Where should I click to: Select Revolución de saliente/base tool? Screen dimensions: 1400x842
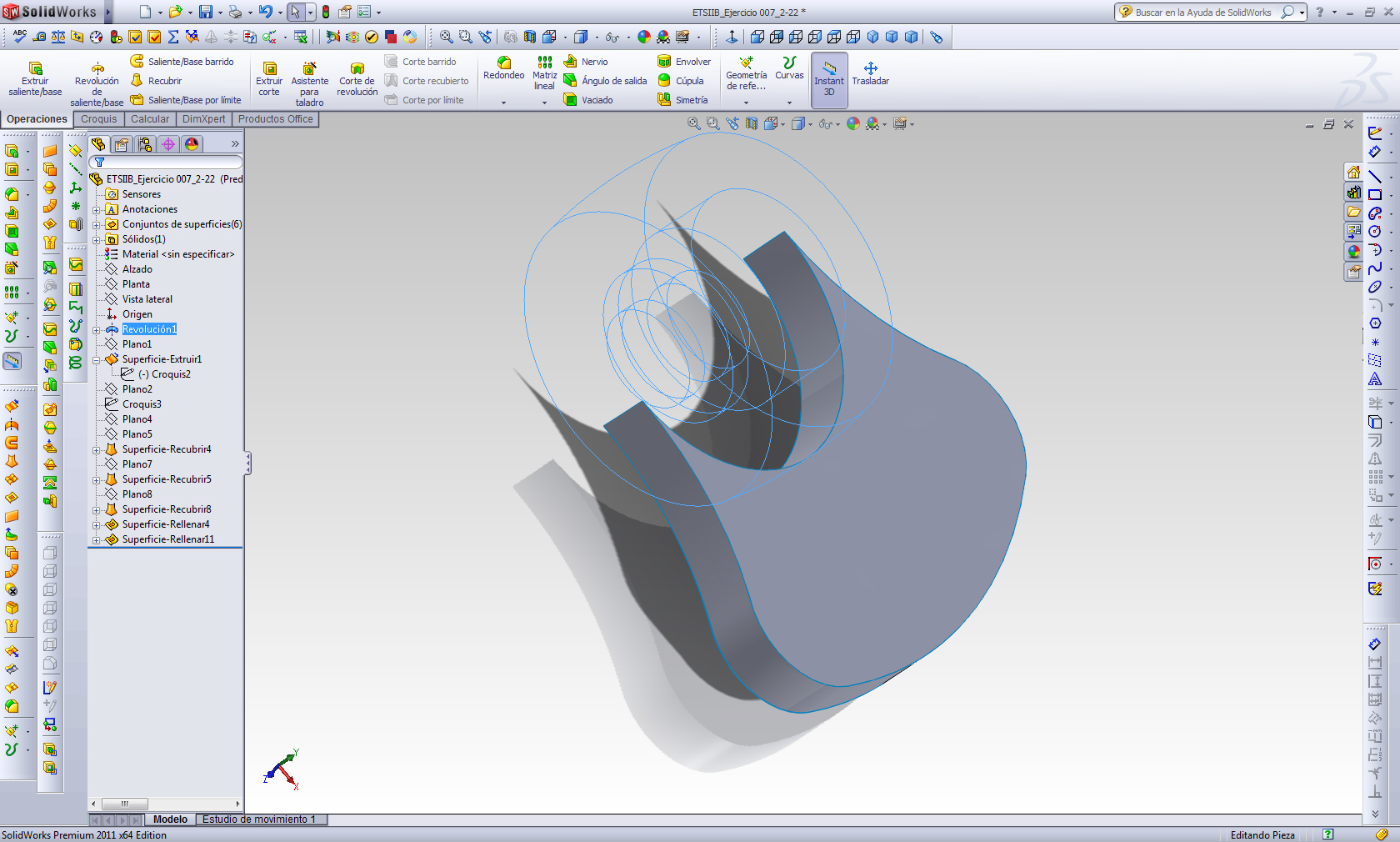pyautogui.click(x=97, y=84)
